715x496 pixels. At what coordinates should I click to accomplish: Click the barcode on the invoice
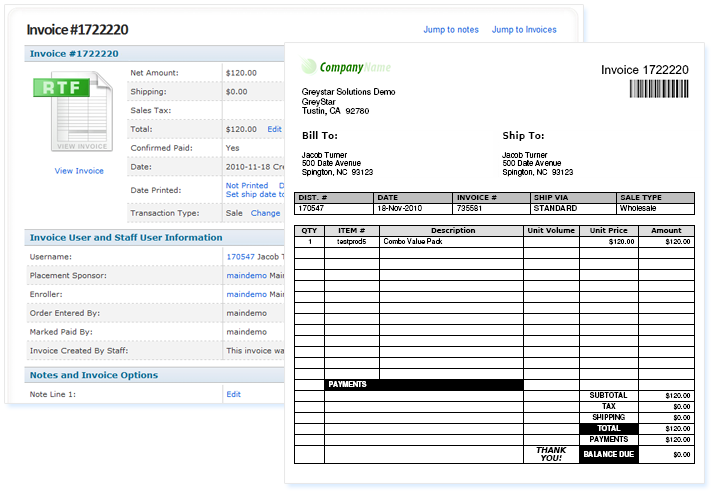659,89
